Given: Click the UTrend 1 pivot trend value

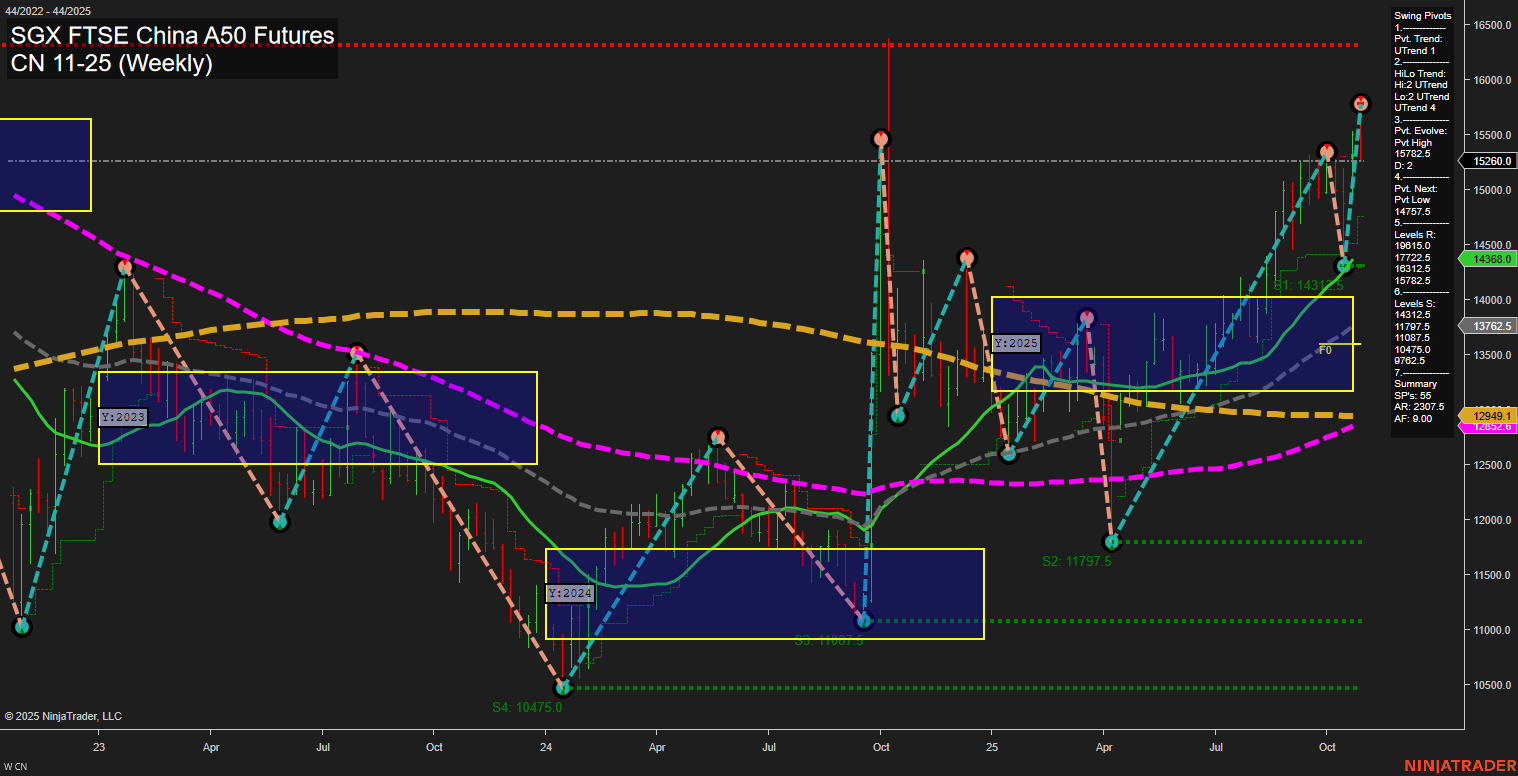Looking at the screenshot, I should 1414,50.
